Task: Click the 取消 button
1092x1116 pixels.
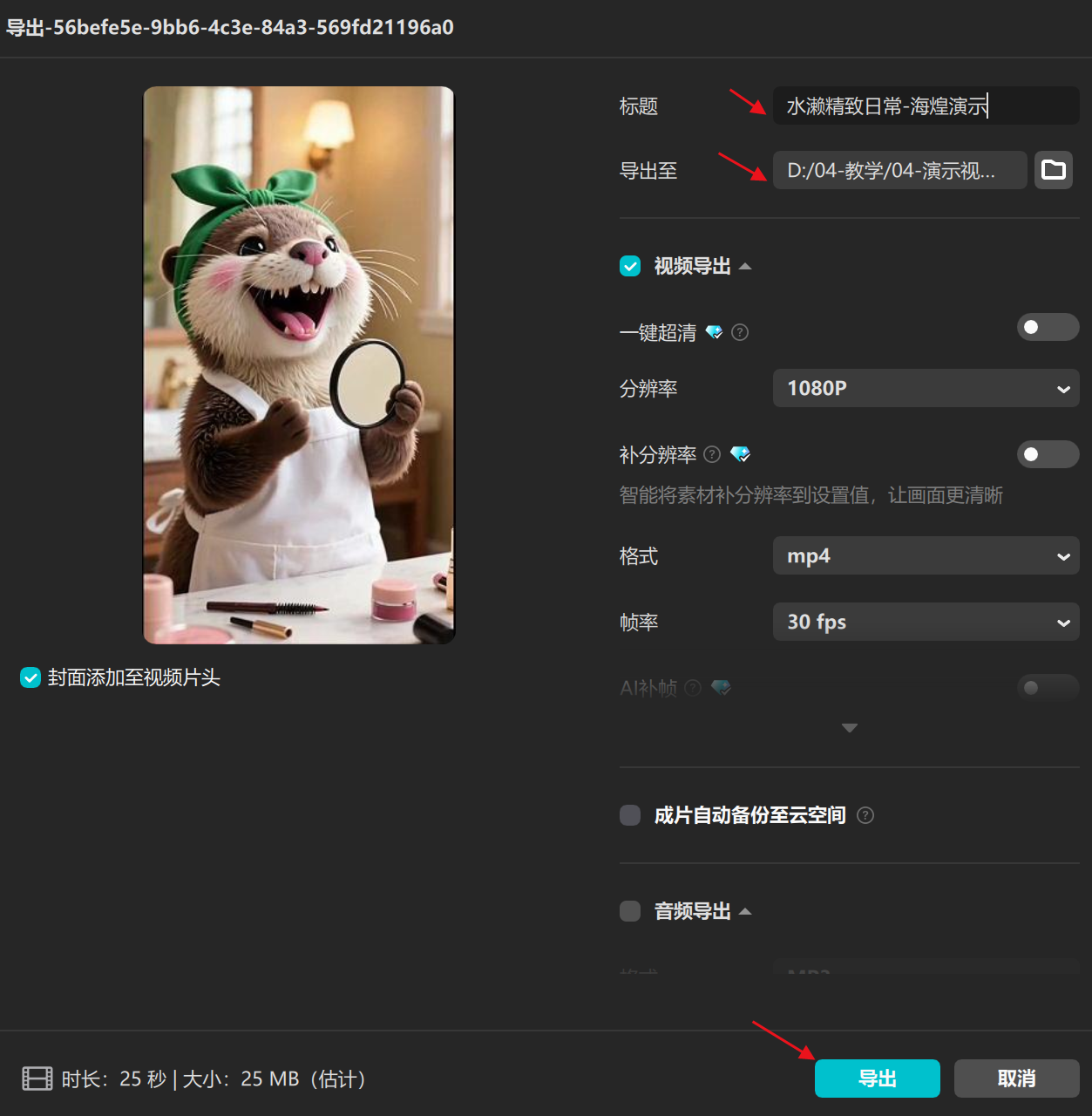Action: (x=1016, y=1079)
